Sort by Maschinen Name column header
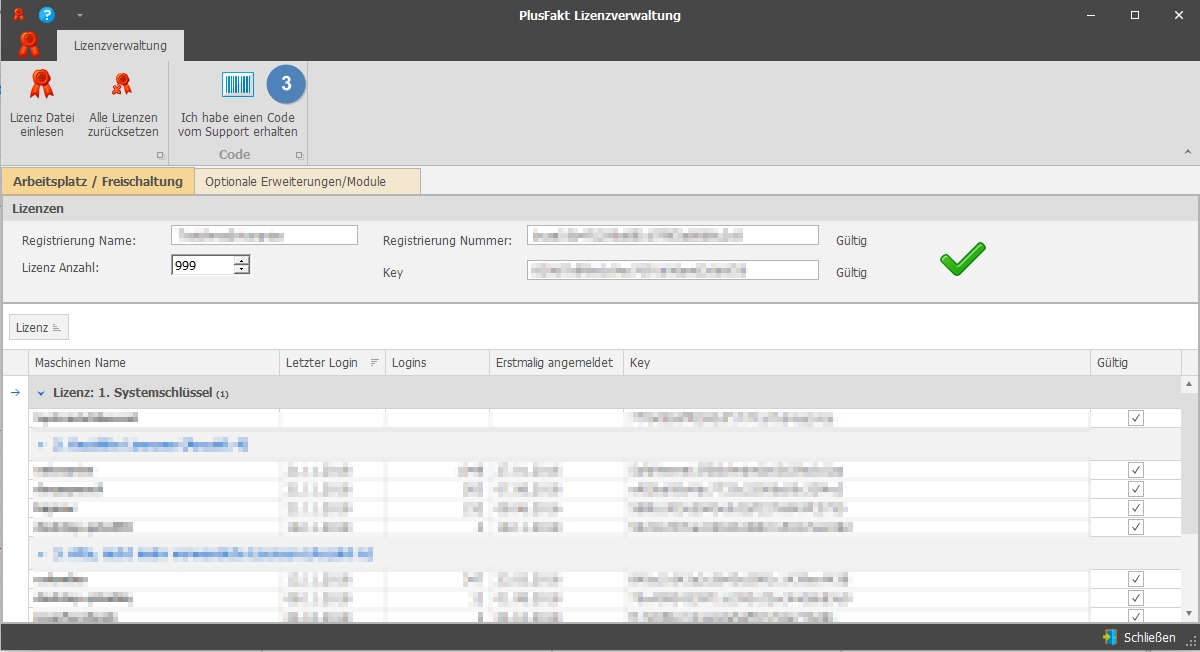 [154, 362]
